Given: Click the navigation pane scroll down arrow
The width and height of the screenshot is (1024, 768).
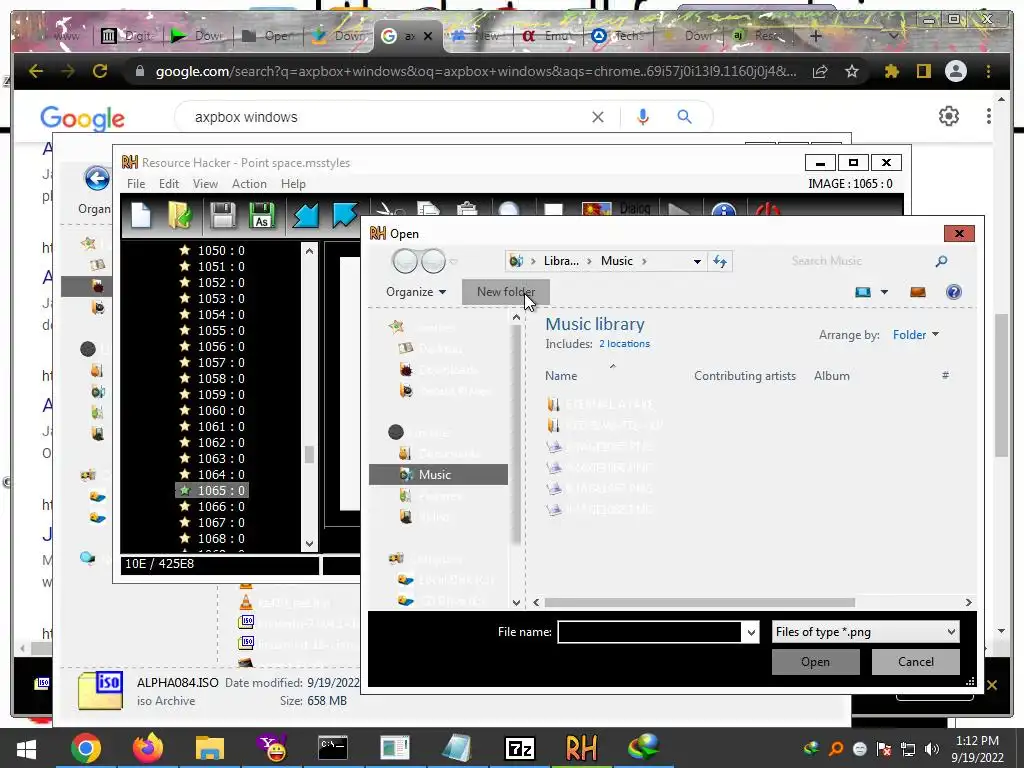Looking at the screenshot, I should point(516,602).
